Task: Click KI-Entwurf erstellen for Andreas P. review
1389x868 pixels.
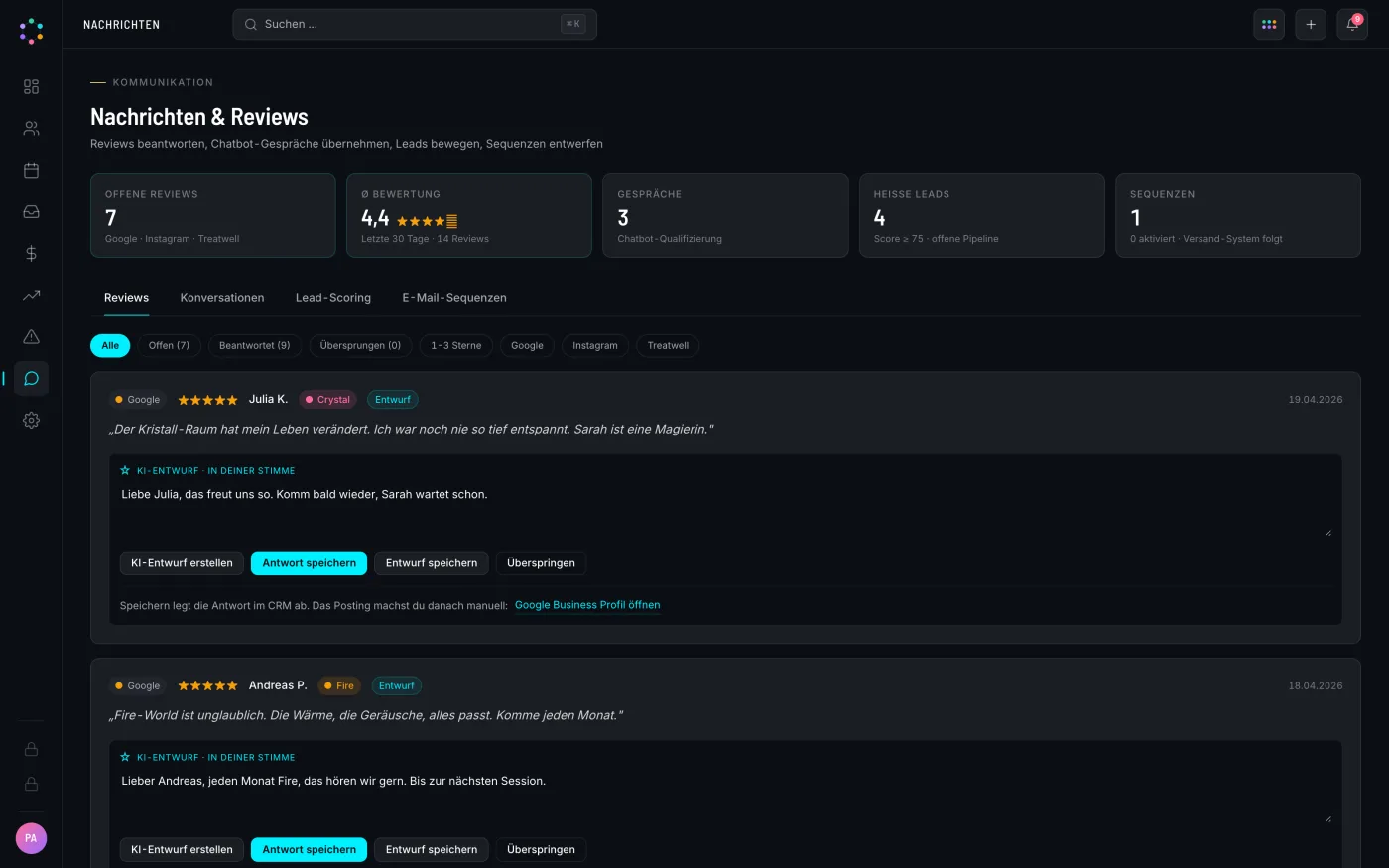Action: (x=182, y=850)
